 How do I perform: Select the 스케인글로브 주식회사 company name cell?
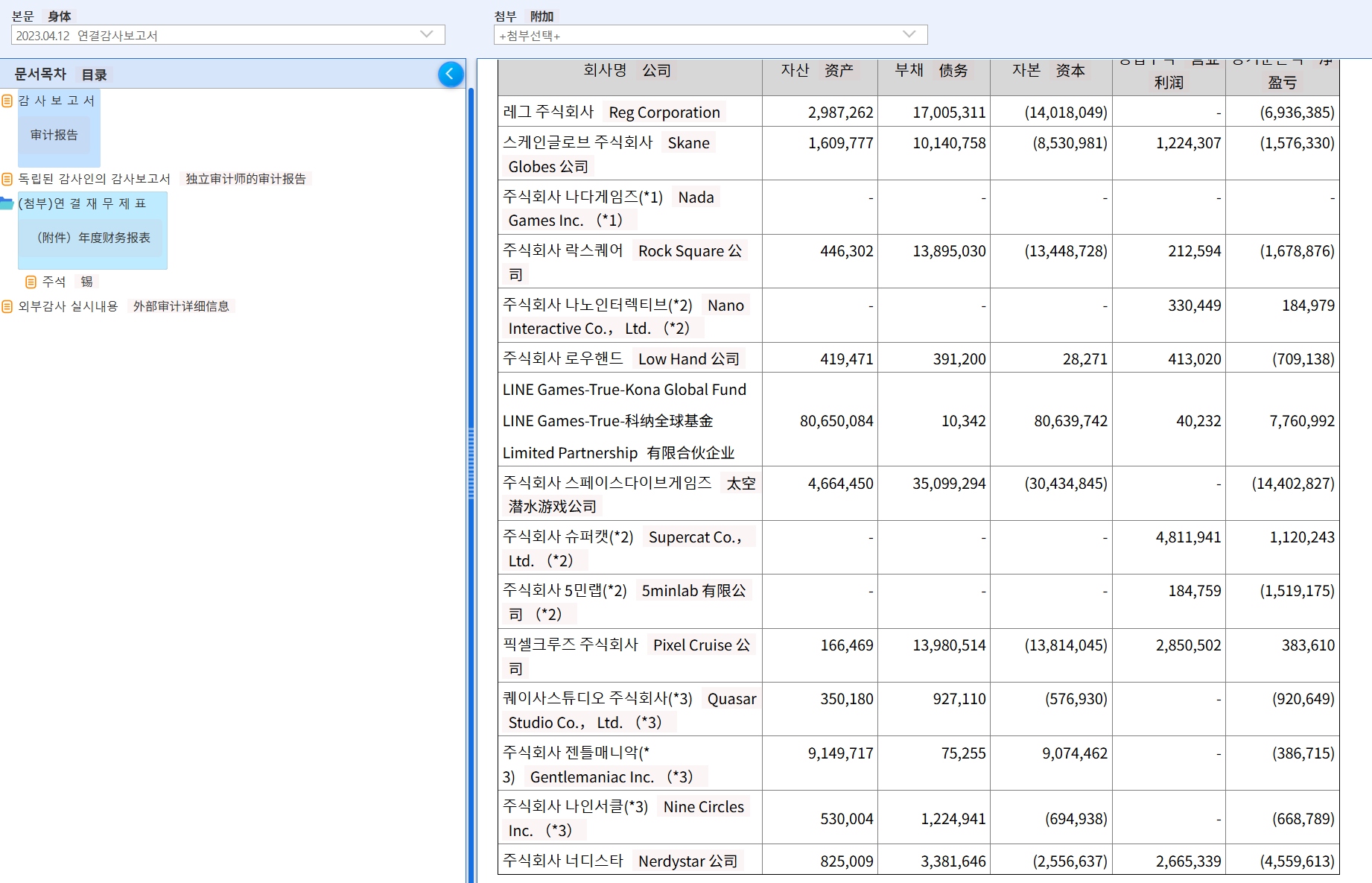click(x=630, y=154)
